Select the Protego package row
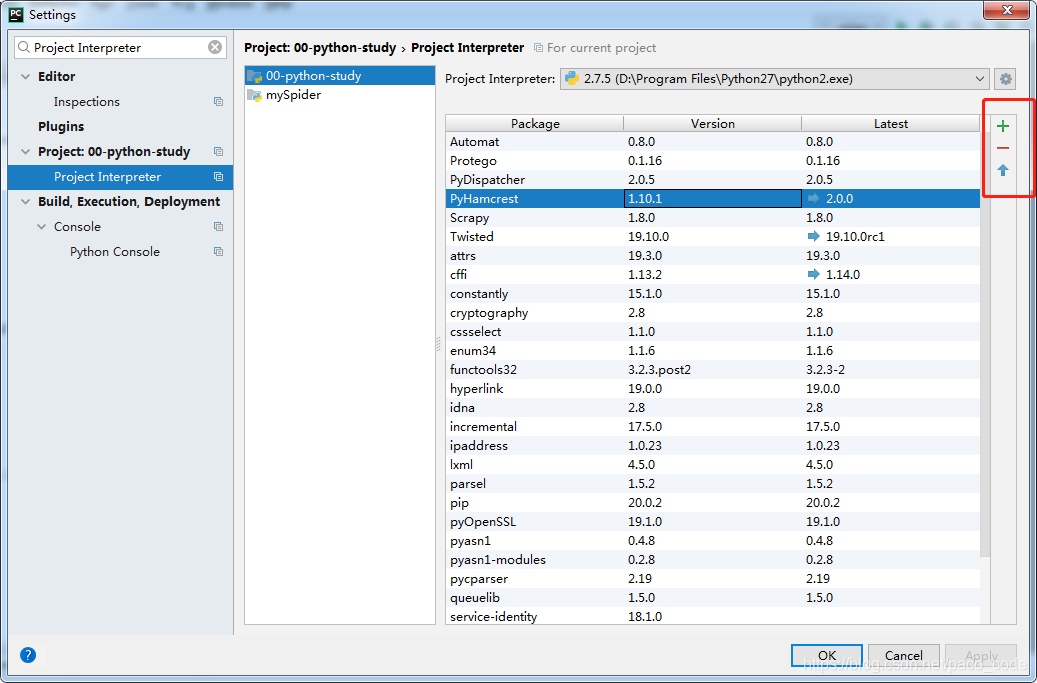This screenshot has height=683, width=1037. pos(712,161)
